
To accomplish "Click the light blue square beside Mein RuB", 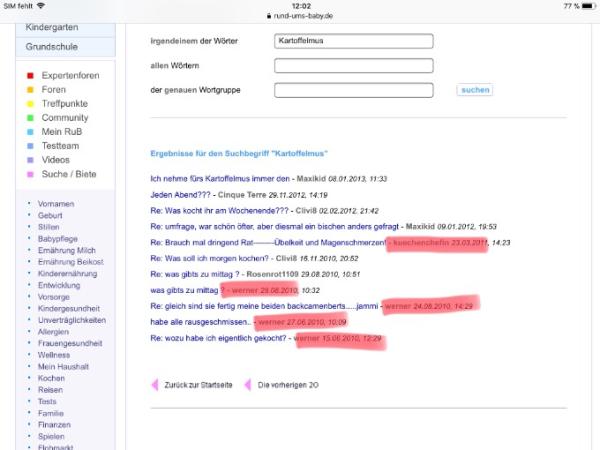I will point(30,132).
